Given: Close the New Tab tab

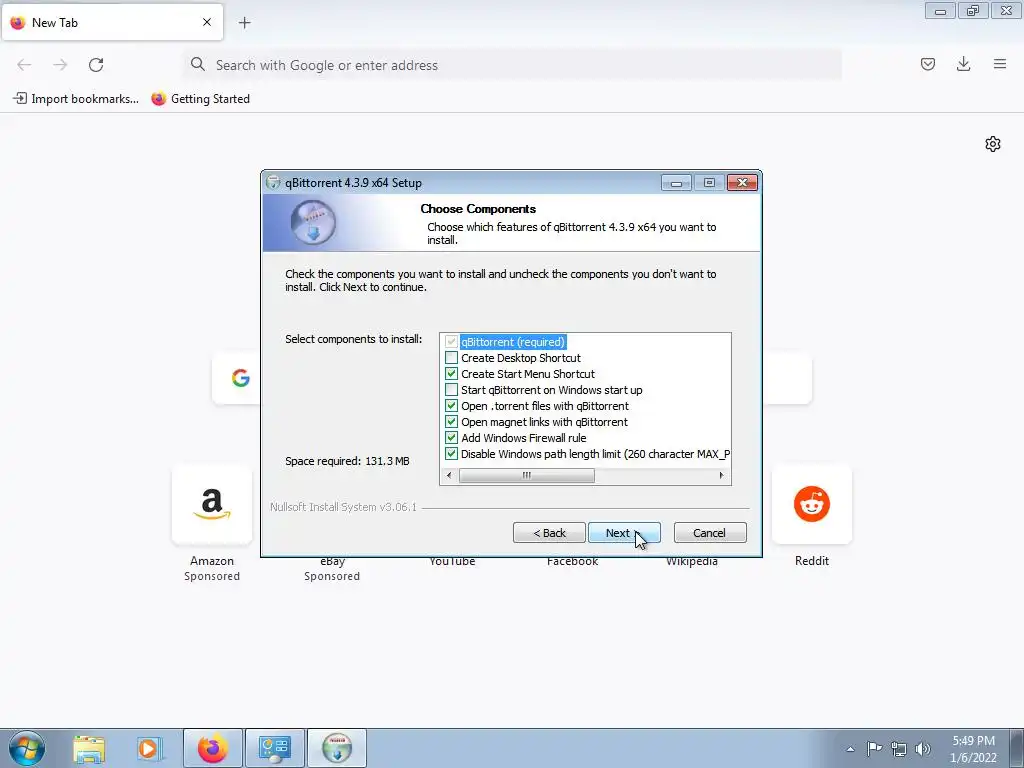Looking at the screenshot, I should 206,22.
